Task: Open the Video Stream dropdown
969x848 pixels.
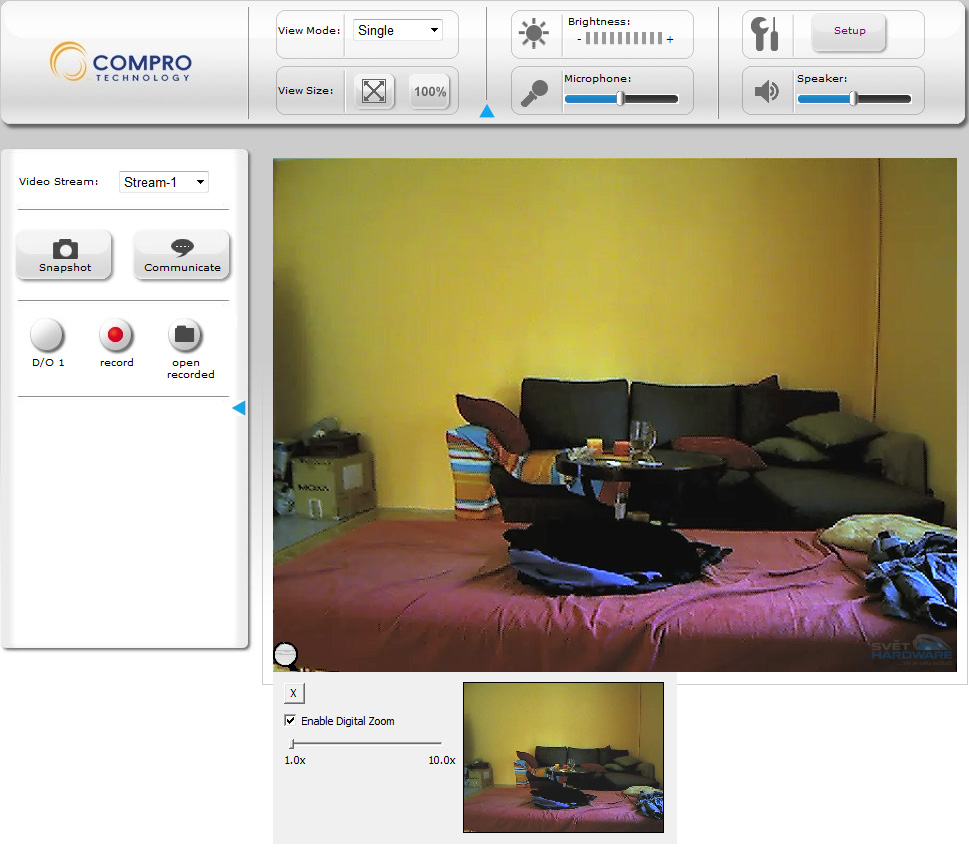Action: coord(164,182)
